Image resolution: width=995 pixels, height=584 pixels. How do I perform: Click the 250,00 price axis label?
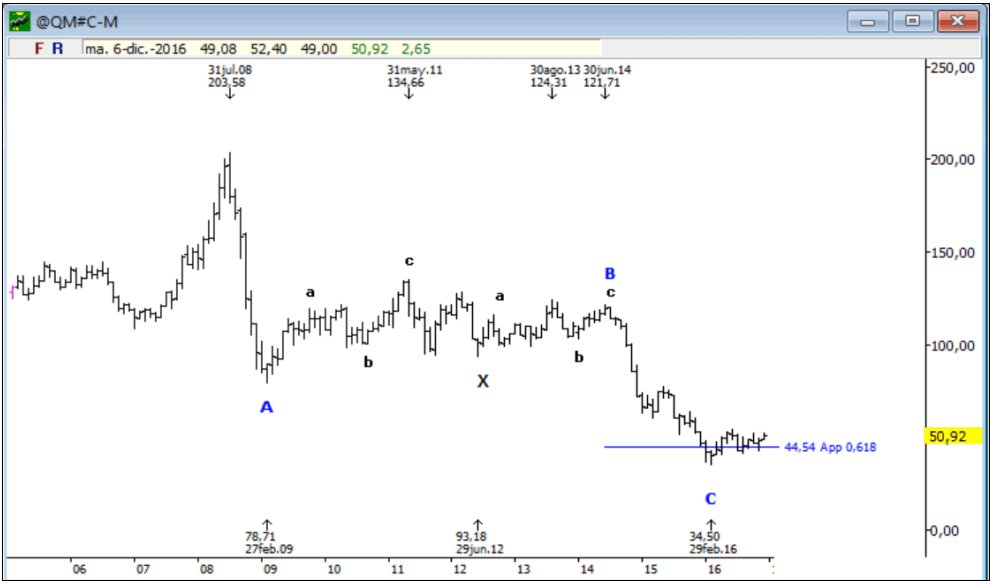click(x=952, y=68)
